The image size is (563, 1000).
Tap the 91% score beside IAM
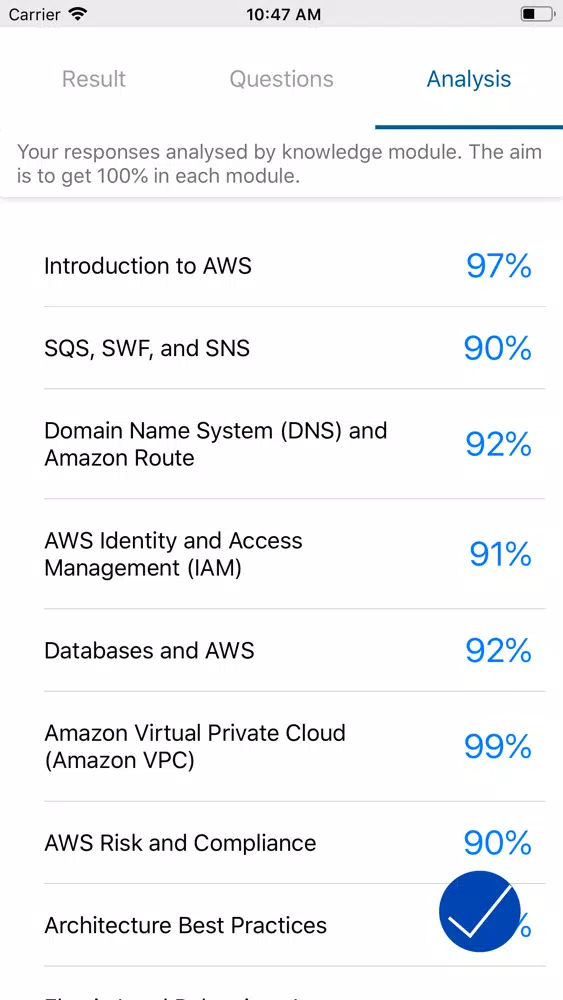(x=501, y=554)
